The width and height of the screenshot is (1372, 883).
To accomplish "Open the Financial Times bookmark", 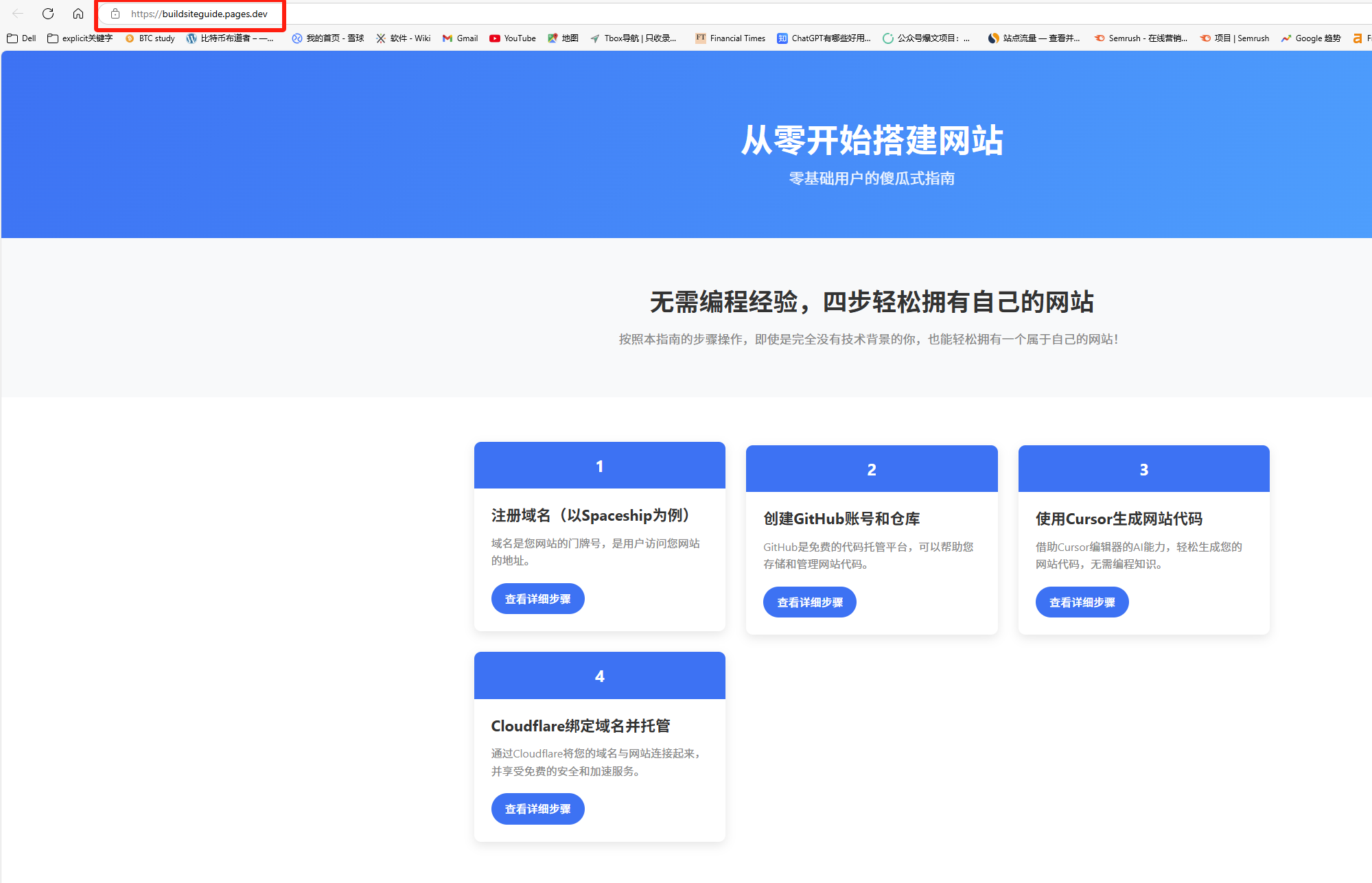I will (x=730, y=38).
